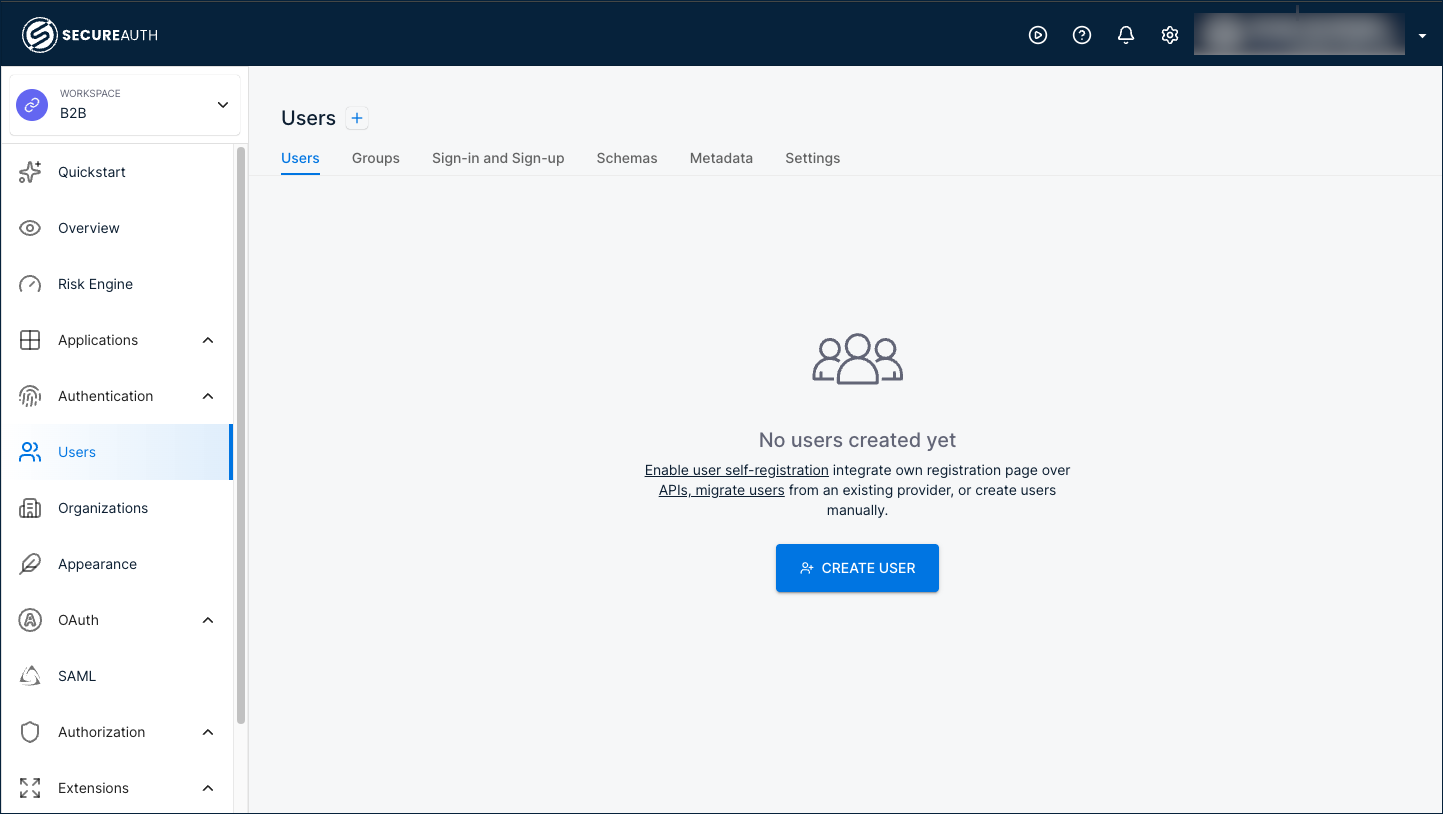Switch to the Users tab
Screen dimensions: 1443x814
point(300,158)
